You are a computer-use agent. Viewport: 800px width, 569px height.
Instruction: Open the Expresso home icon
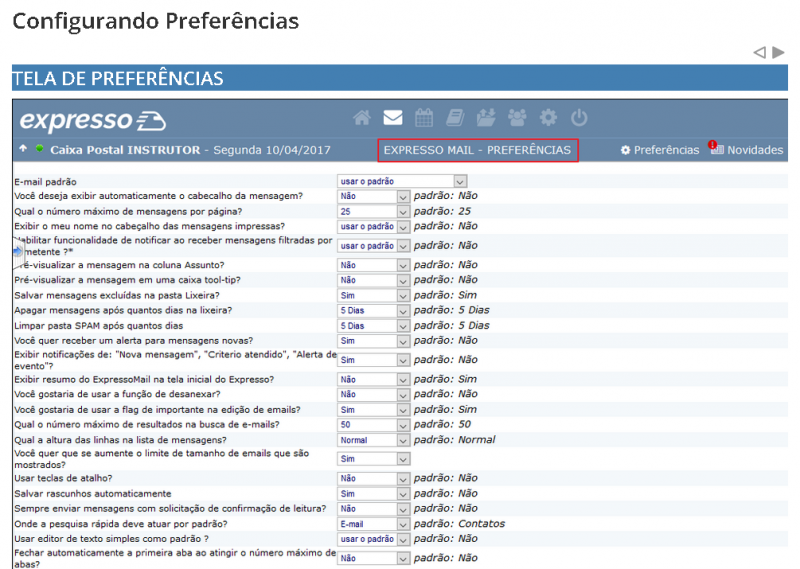coord(362,118)
